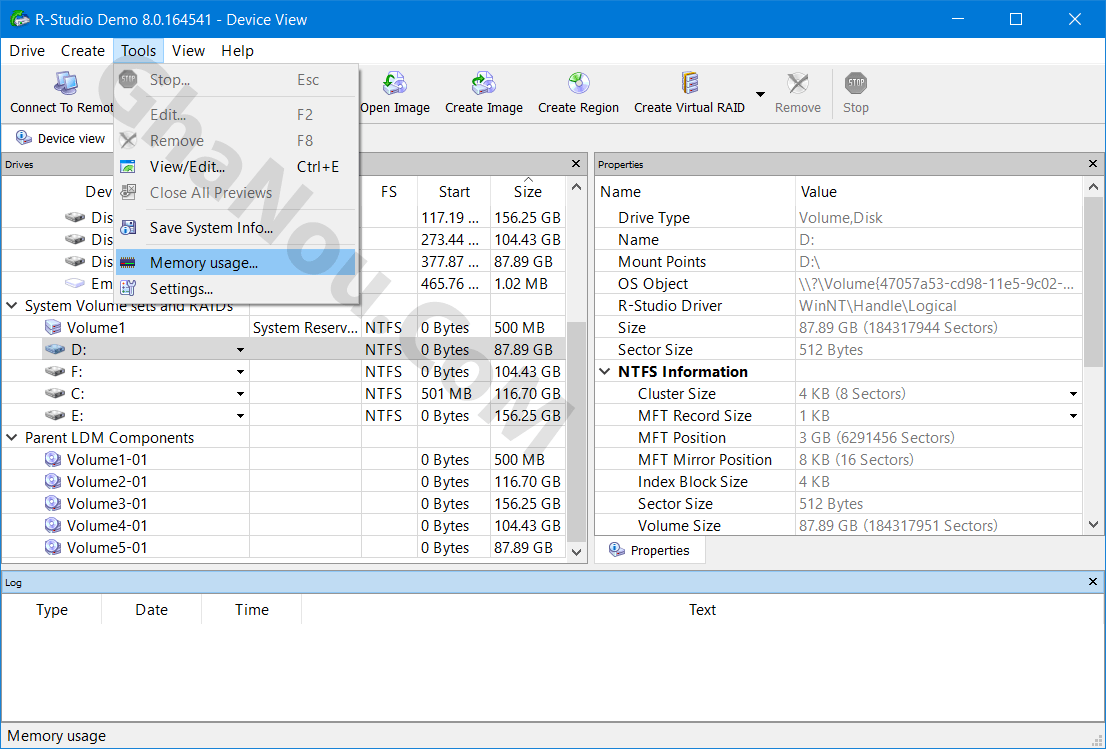Sort drives by the Start column header
This screenshot has height=749, width=1106.
click(x=454, y=191)
